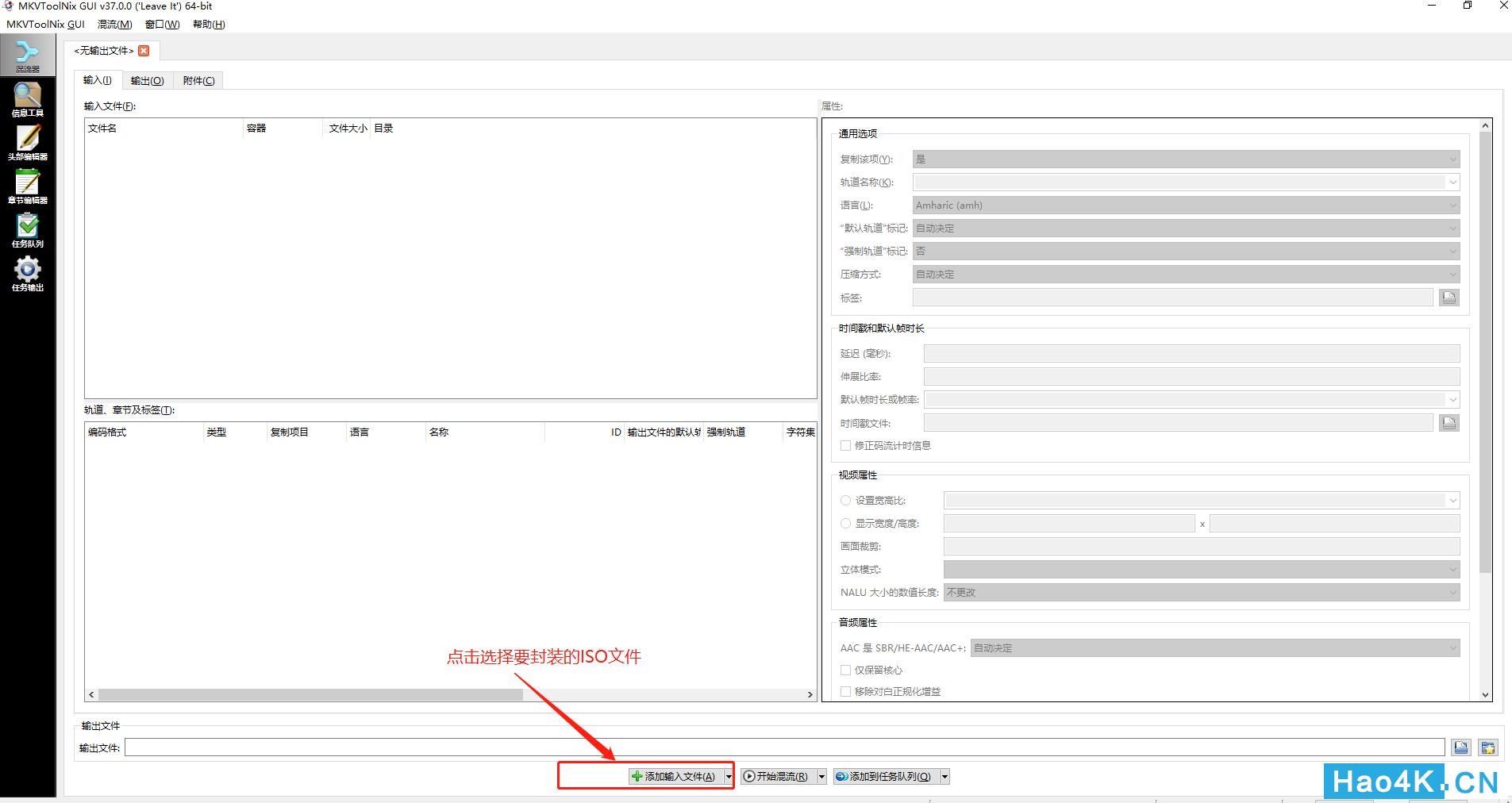
Task: Click 开始混流(R) button
Action: point(778,777)
